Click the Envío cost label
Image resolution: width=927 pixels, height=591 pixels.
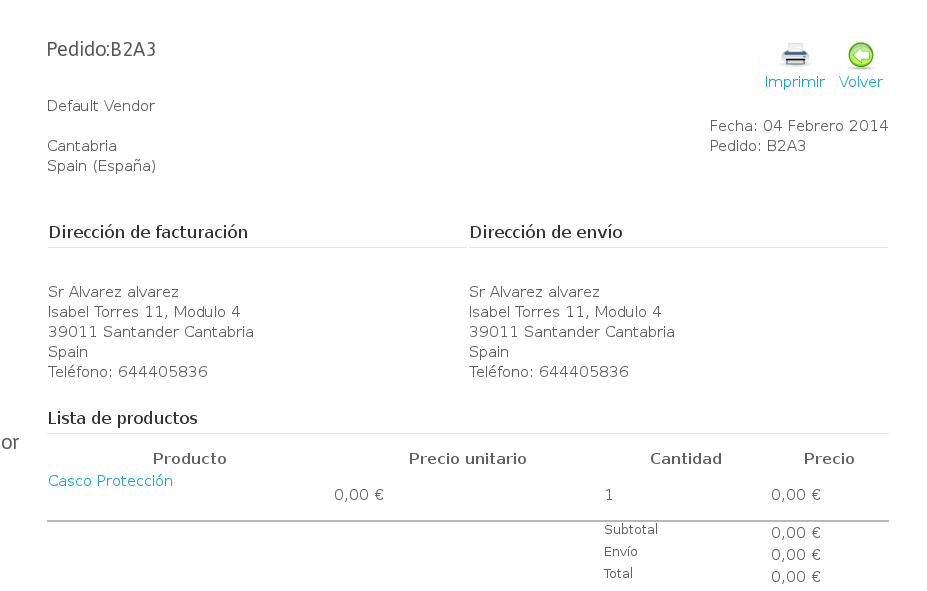(621, 552)
